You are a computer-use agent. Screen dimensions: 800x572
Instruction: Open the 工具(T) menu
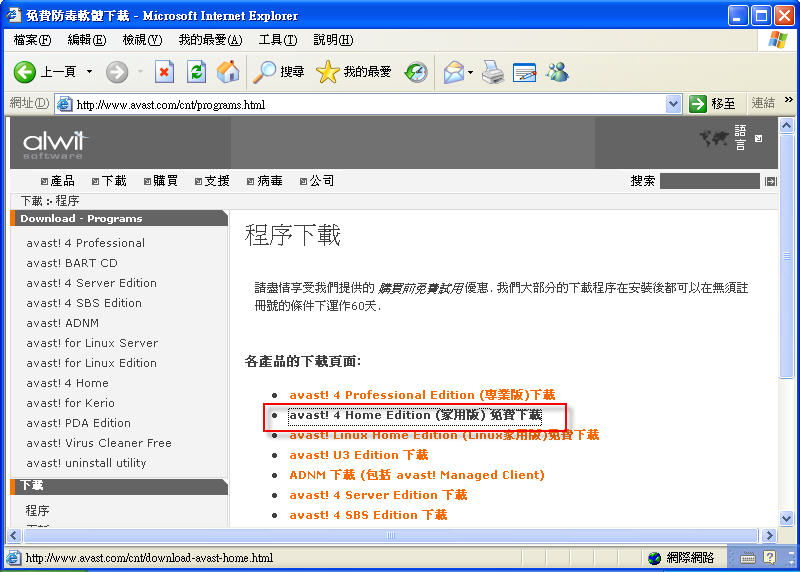click(278, 40)
